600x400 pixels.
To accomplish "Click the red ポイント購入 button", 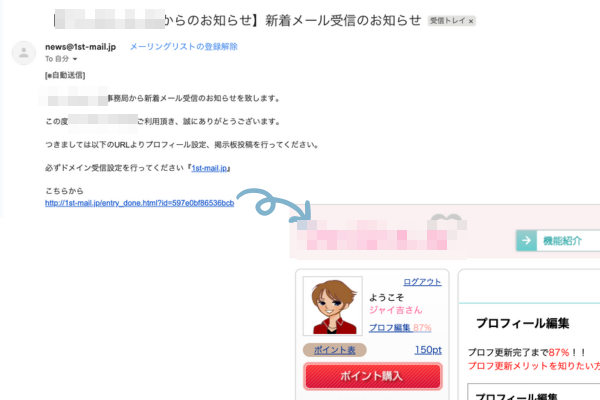I will pos(373,376).
